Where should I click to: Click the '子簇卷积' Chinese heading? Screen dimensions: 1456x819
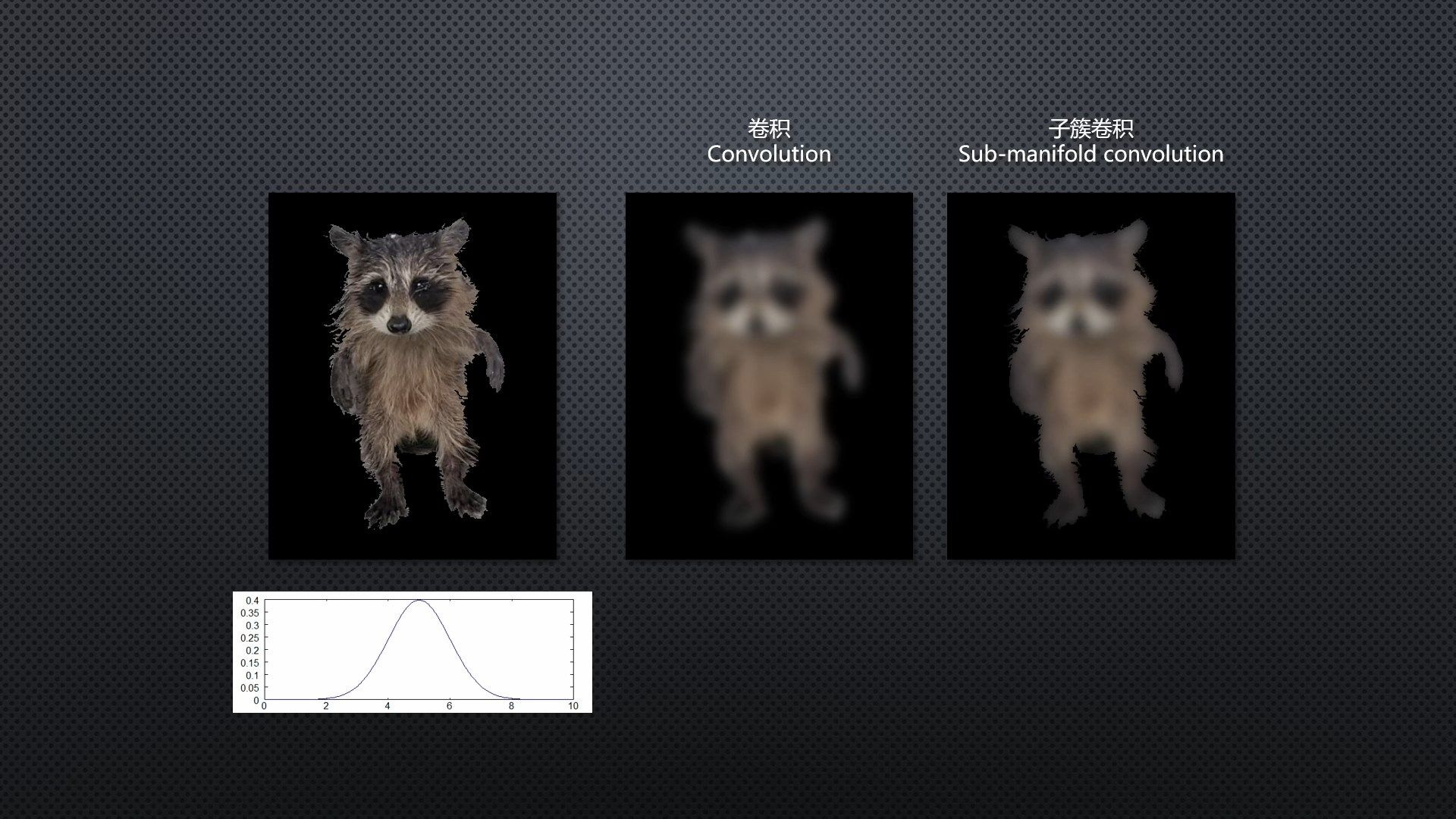click(x=1090, y=129)
